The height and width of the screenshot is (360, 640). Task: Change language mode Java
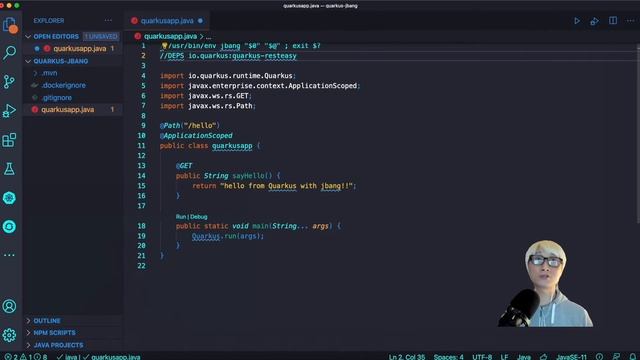coord(524,357)
